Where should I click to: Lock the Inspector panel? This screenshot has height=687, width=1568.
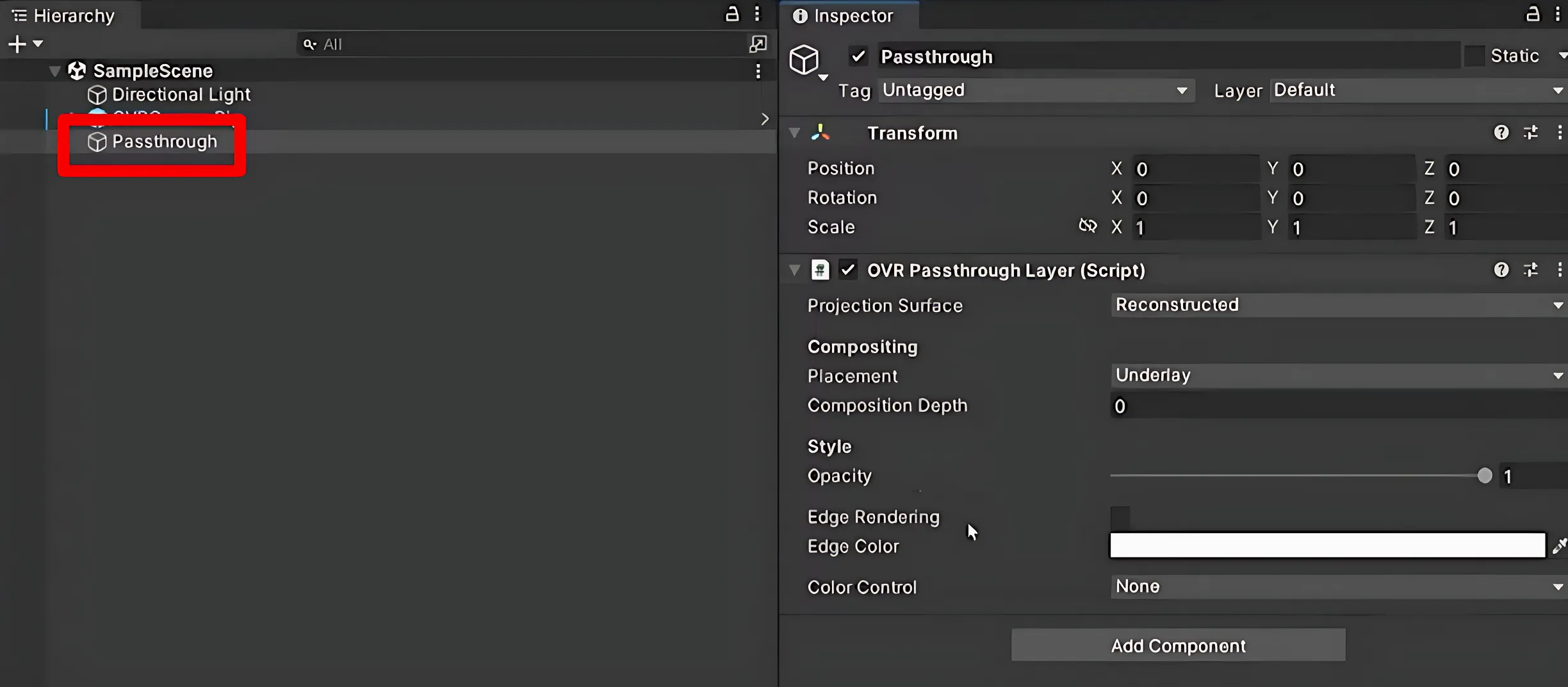click(x=1533, y=13)
